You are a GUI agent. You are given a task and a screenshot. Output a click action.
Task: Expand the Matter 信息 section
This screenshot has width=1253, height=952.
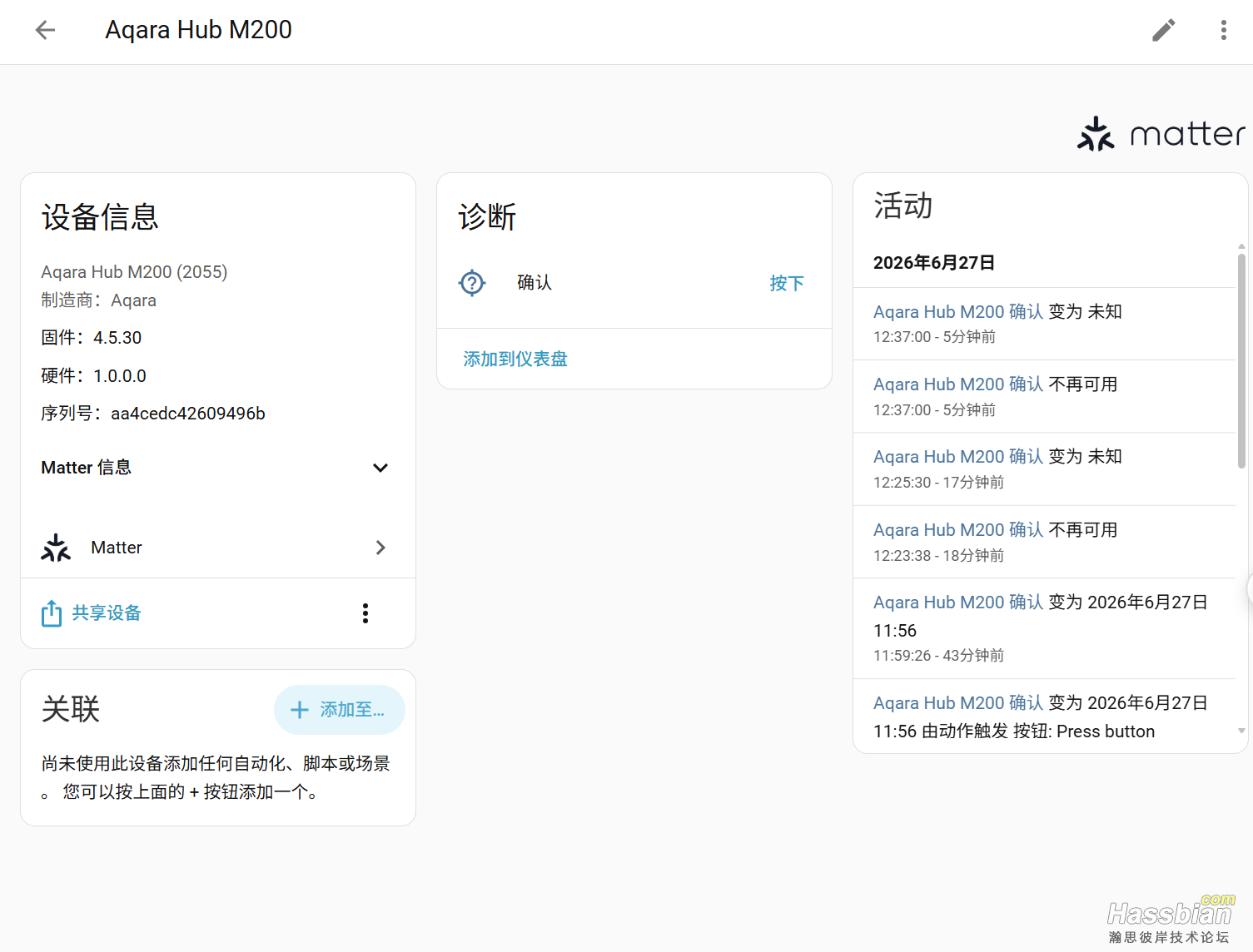click(217, 468)
